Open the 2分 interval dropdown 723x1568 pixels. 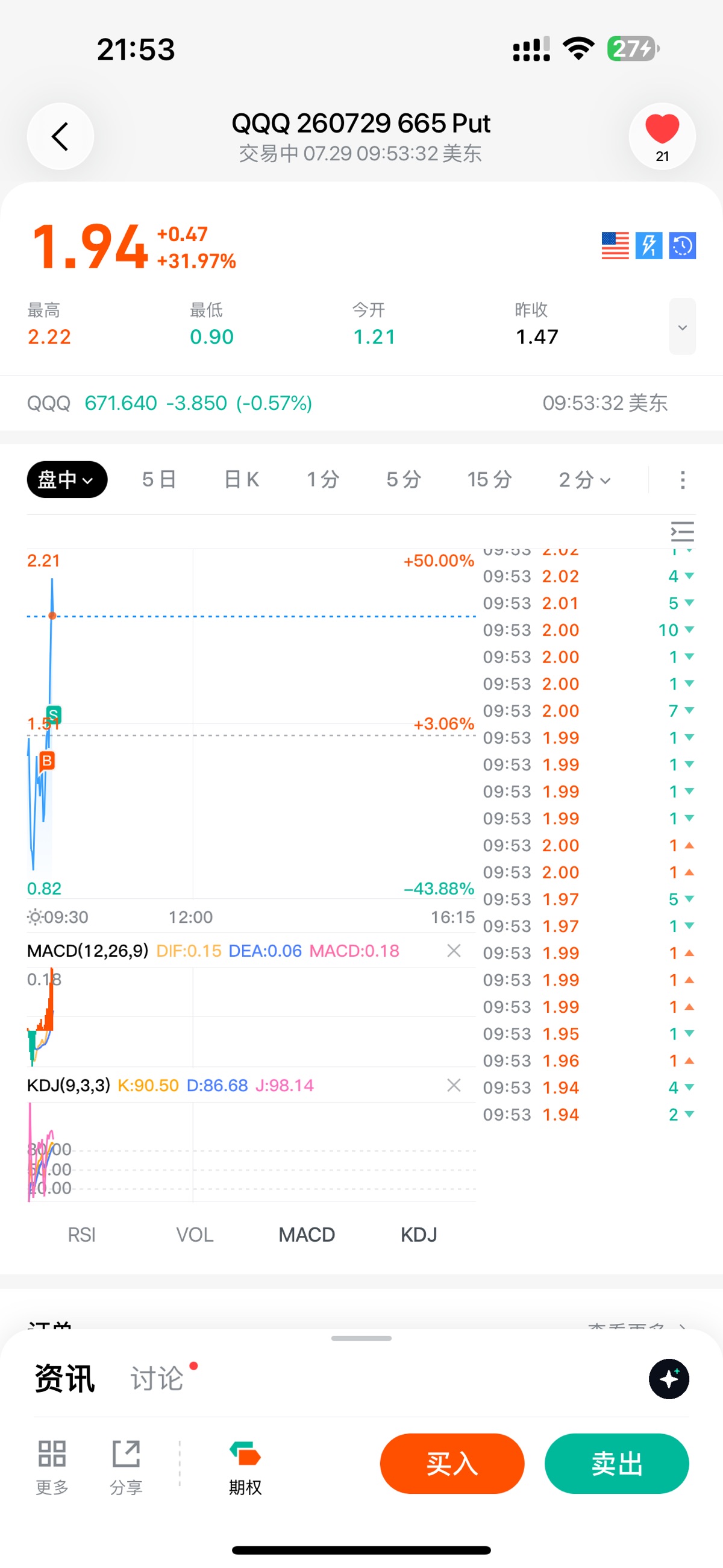(584, 480)
